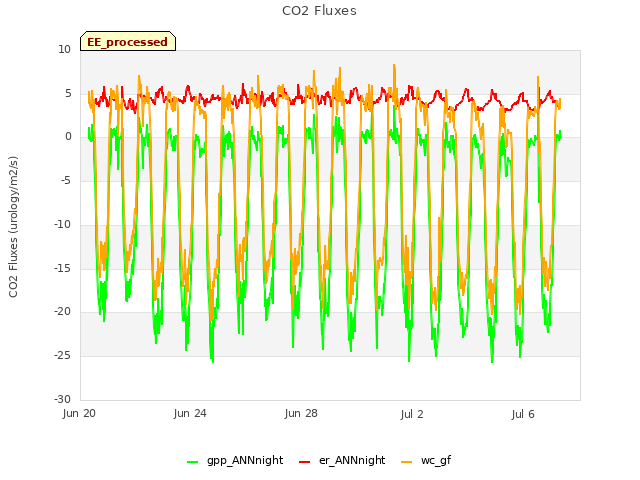The height and width of the screenshot is (480, 640).
Task: Click the Jun 28 x-axis label
Action: [301, 413]
